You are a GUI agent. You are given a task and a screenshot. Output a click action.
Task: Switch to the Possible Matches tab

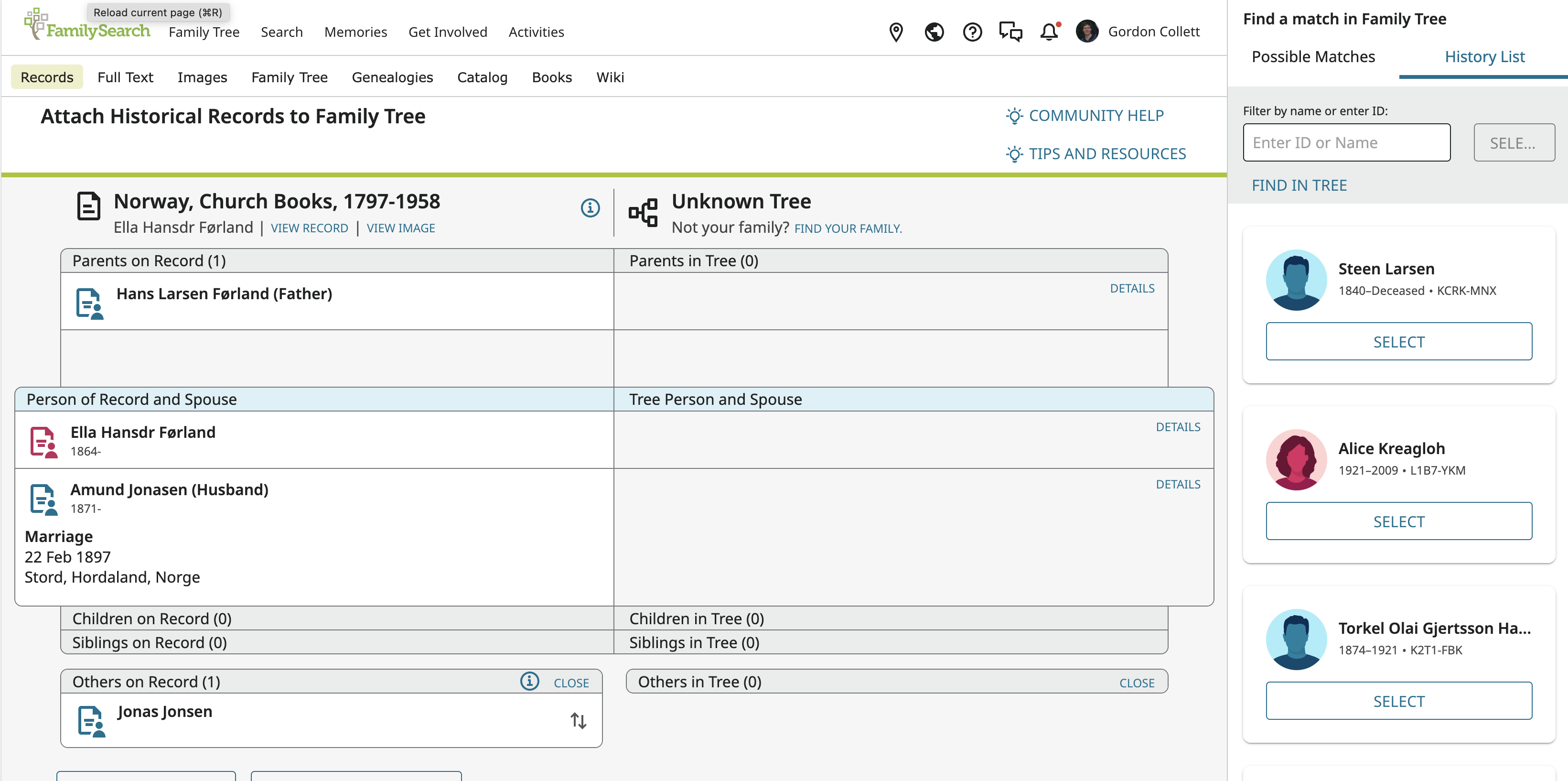coord(1313,56)
